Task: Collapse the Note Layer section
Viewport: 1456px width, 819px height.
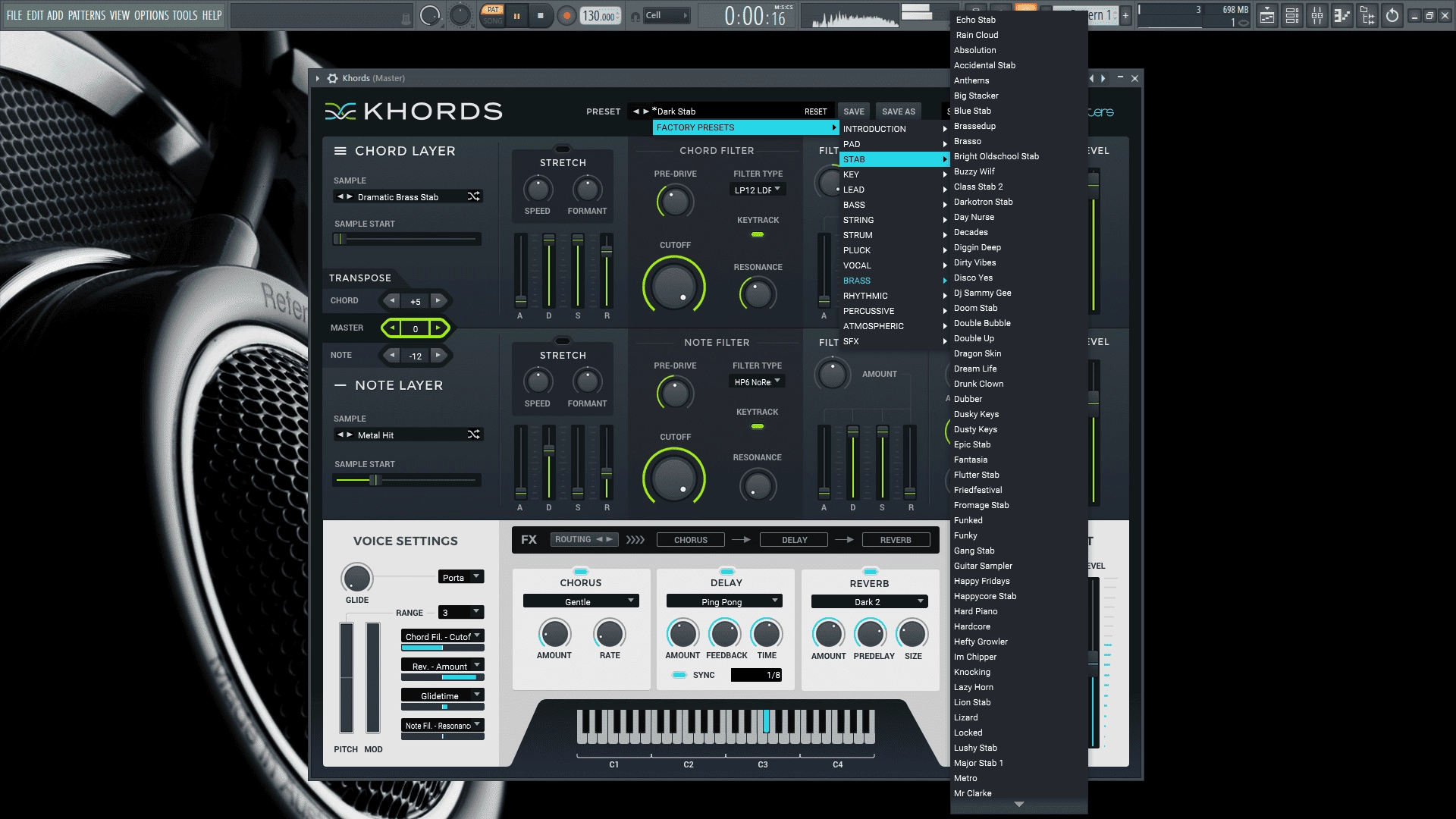Action: tap(340, 385)
